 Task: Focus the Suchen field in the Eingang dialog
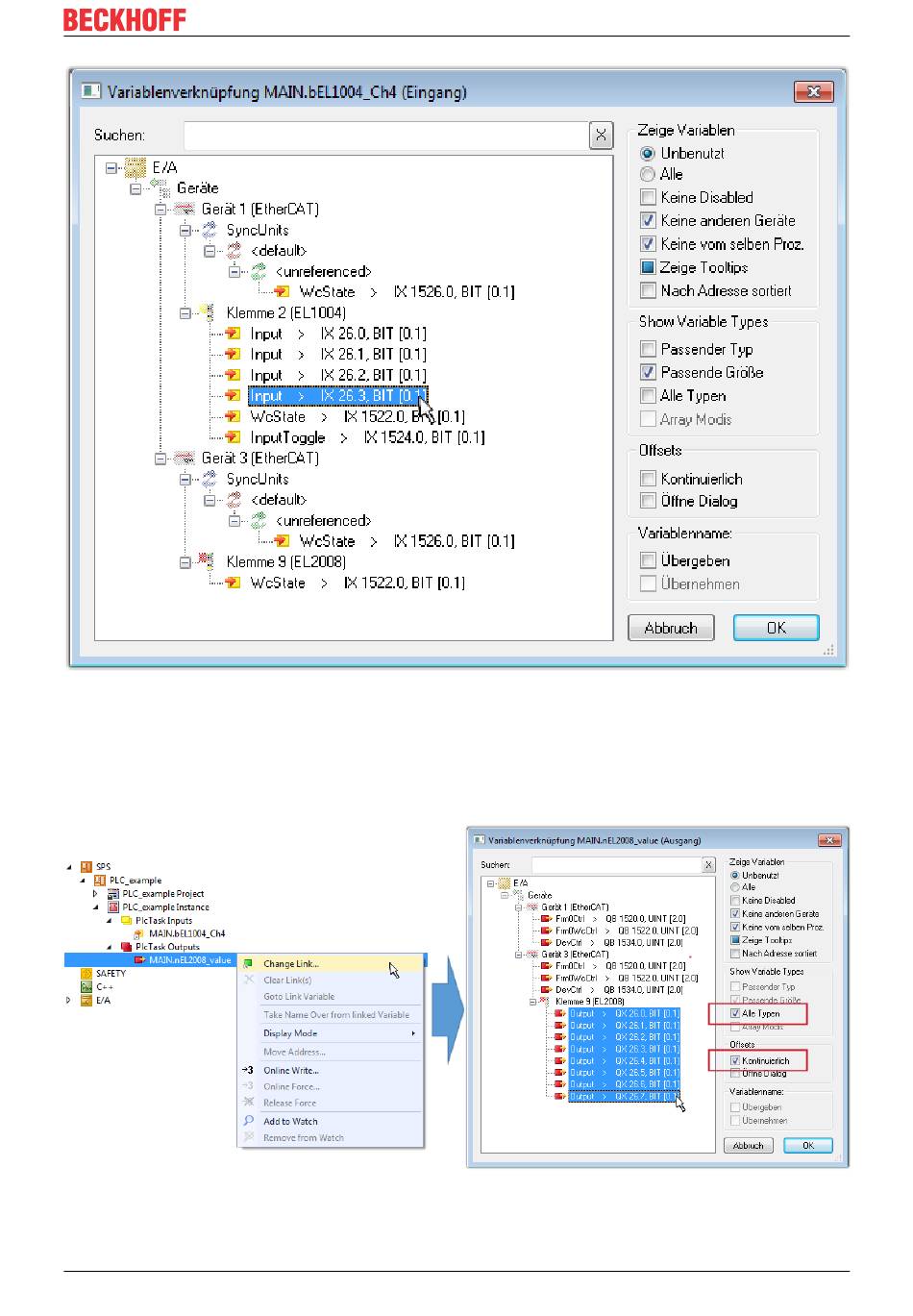pyautogui.click(x=385, y=136)
